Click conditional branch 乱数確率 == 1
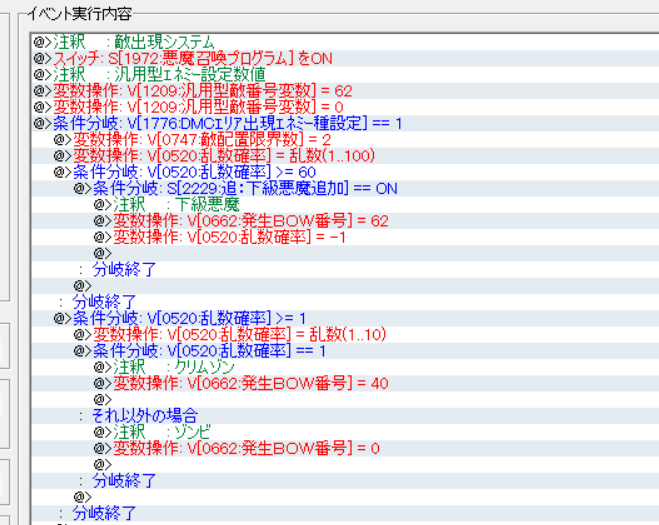Viewport: 659px width, 525px height. [x=217, y=351]
